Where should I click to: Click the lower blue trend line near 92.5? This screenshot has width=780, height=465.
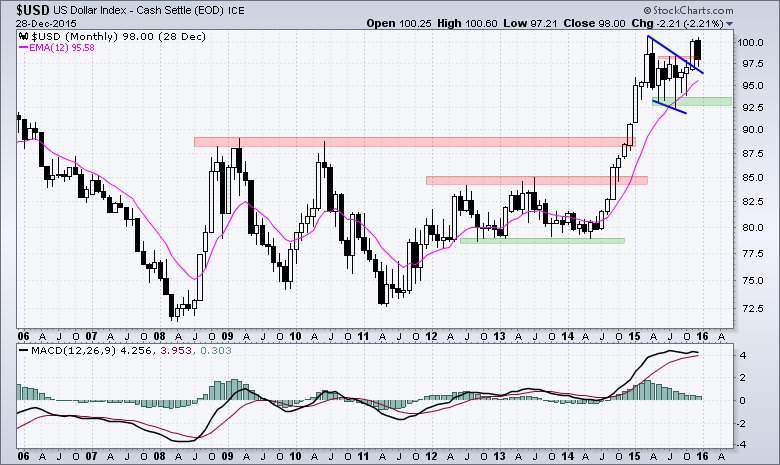tap(668, 106)
